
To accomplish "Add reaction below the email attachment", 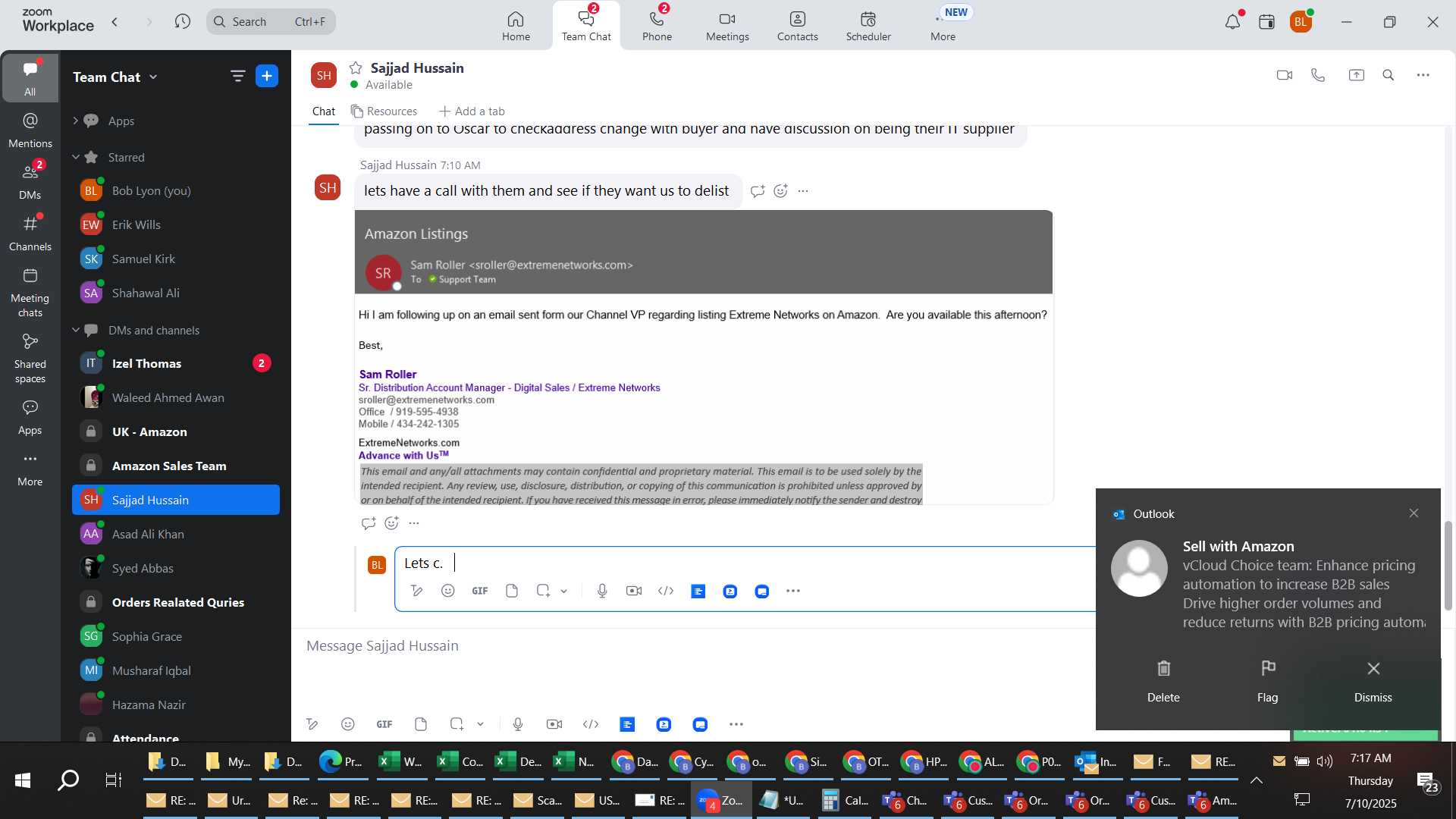I will coord(391,522).
